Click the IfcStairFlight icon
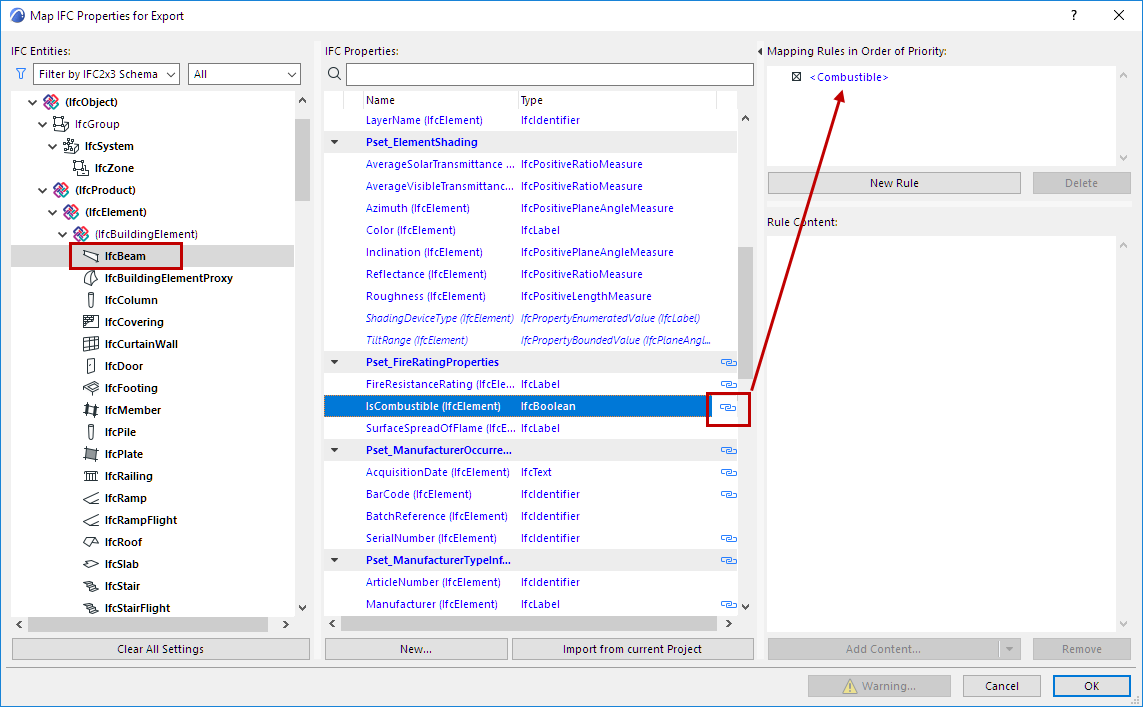Image resolution: width=1143 pixels, height=707 pixels. click(90, 608)
